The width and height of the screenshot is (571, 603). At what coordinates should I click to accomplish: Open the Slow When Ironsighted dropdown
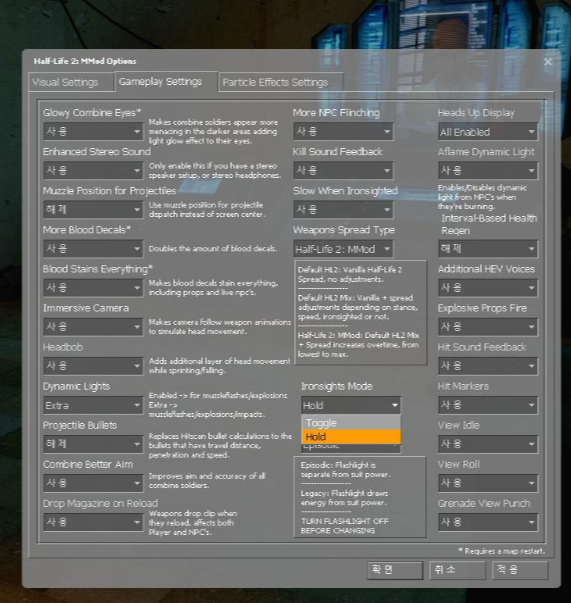343,210
